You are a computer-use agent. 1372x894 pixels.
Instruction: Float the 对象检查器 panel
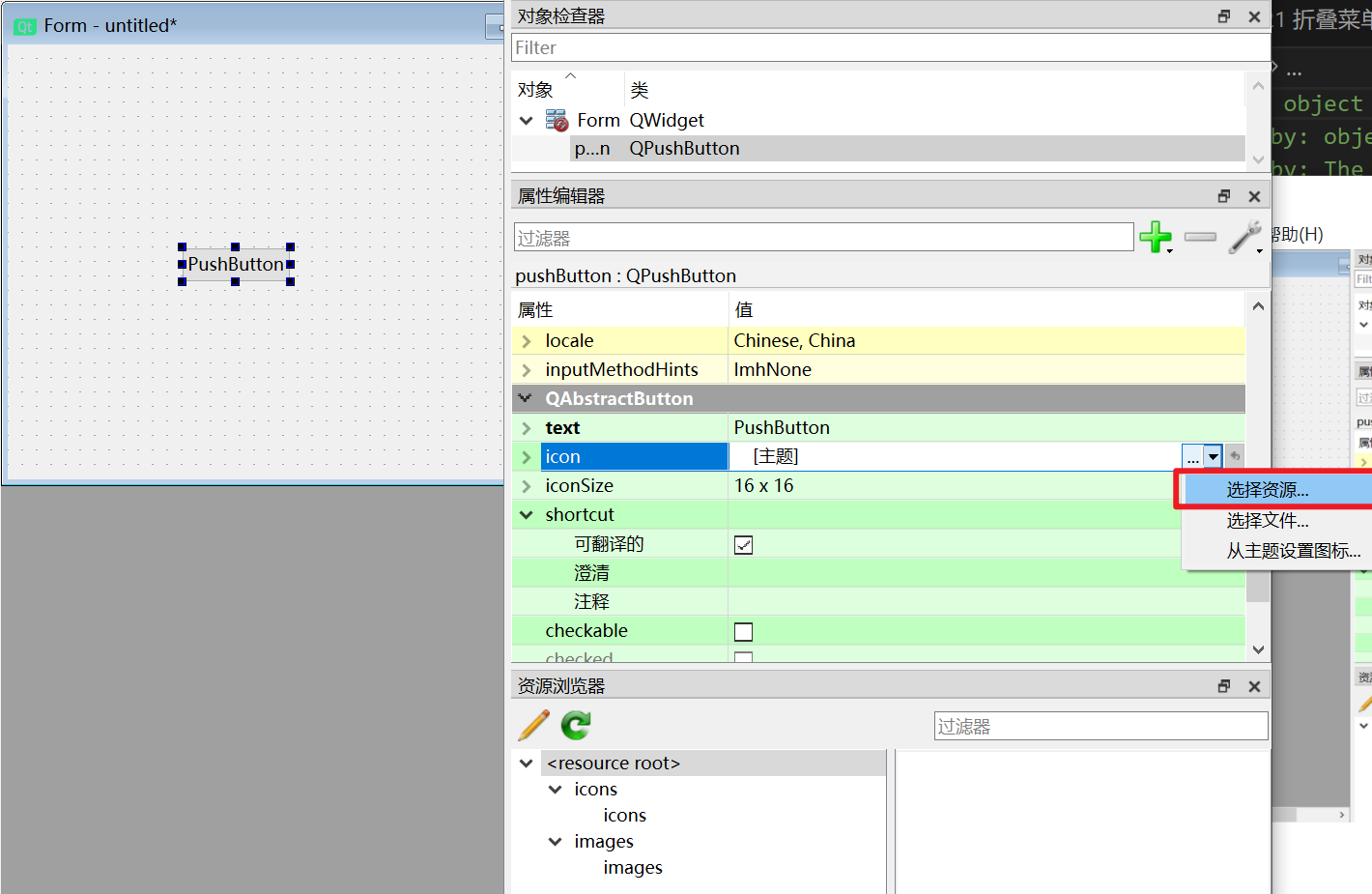click(1224, 16)
